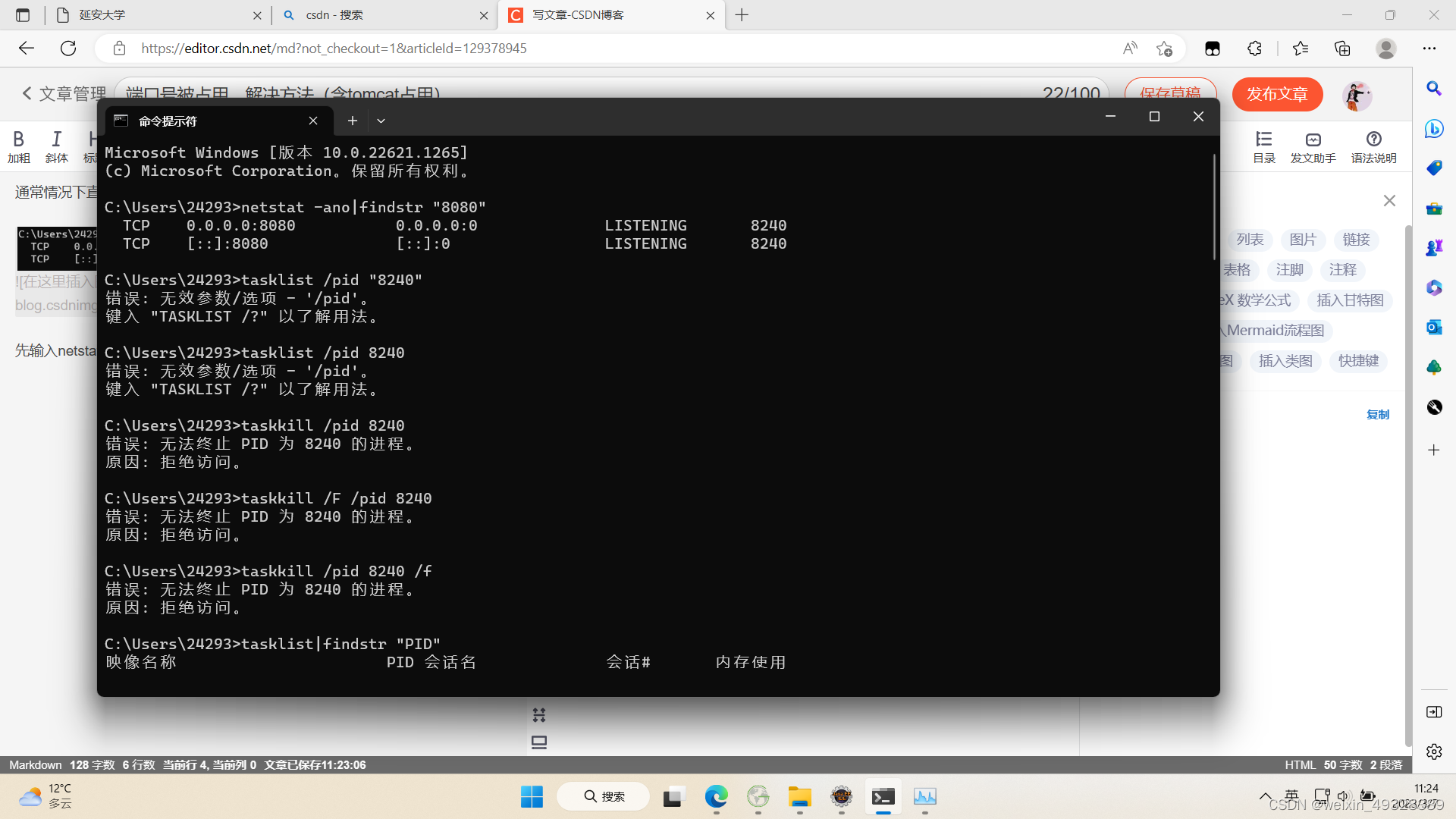The height and width of the screenshot is (819, 1456).
Task: Add a new terminal tab
Action: pos(352,121)
